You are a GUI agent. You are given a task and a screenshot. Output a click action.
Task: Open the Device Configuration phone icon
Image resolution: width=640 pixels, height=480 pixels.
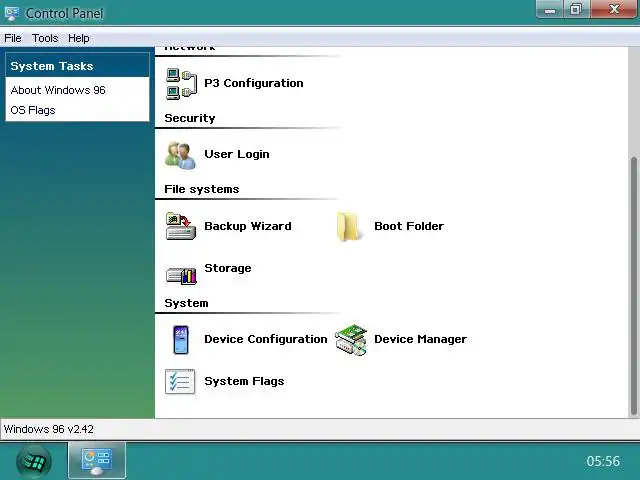point(181,340)
